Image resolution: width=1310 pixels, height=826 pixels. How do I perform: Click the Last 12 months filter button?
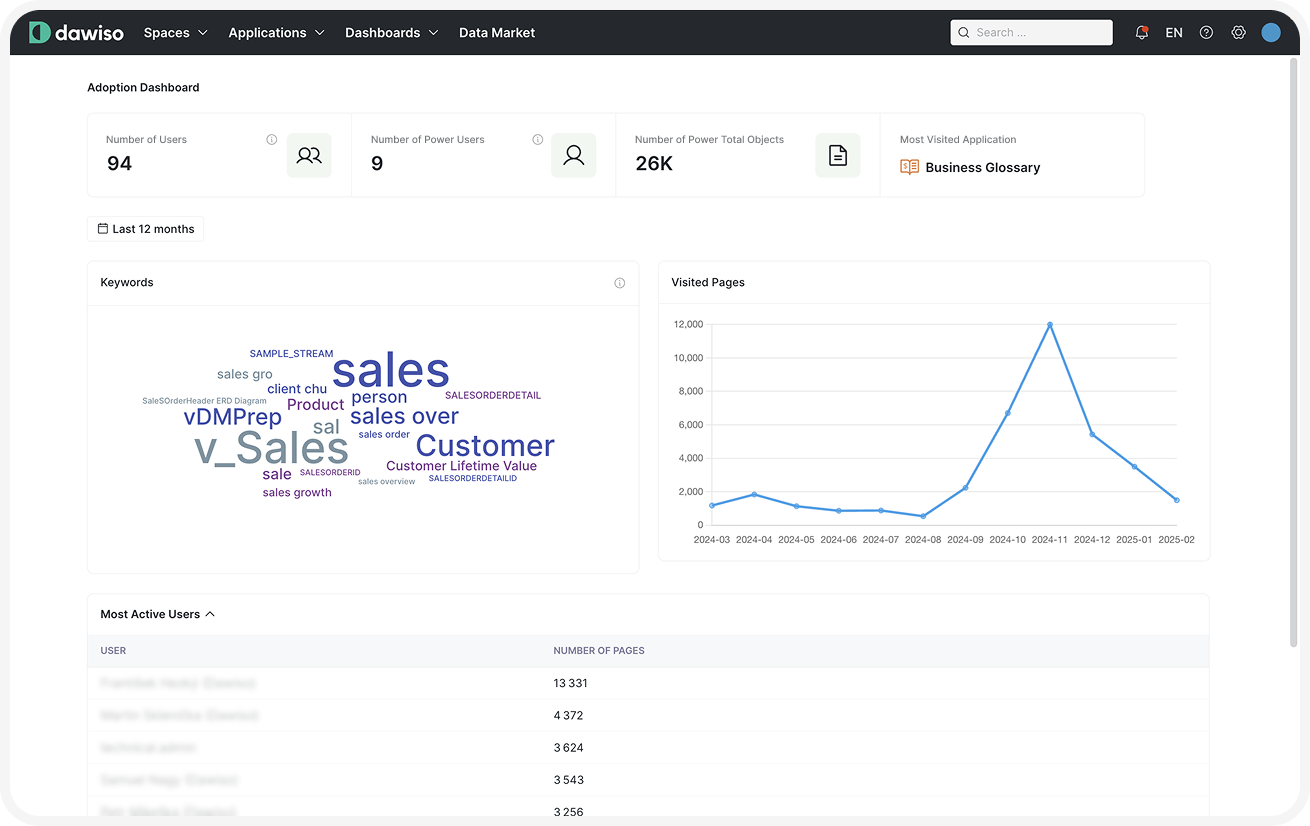coord(145,228)
